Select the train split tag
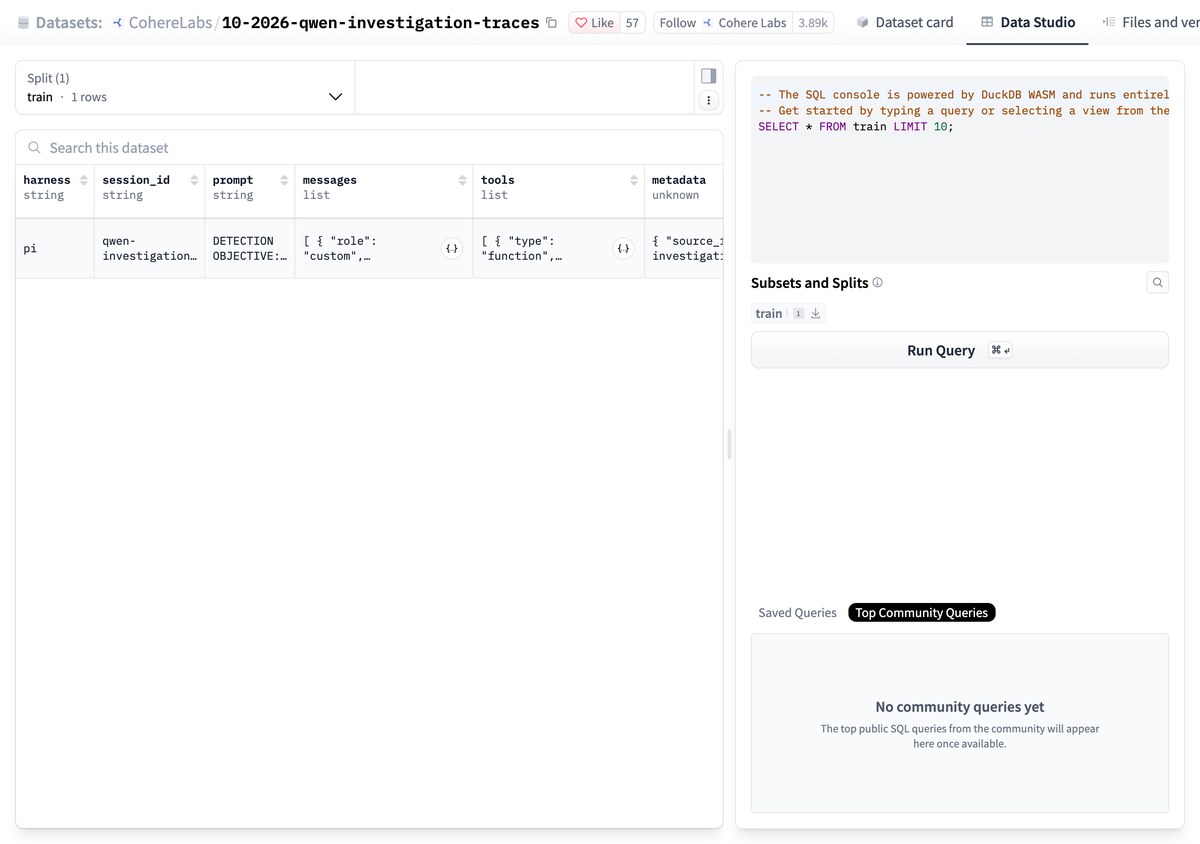The width and height of the screenshot is (1200, 844). tap(769, 313)
